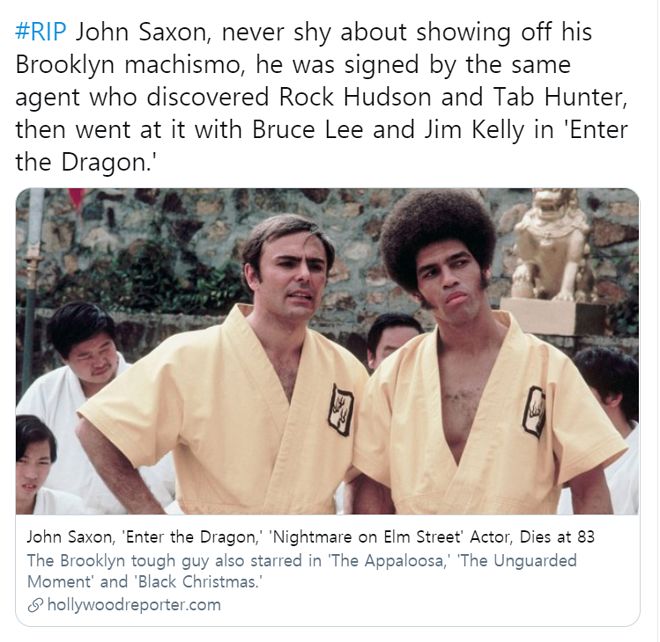Click 'Bruce Lee' in the tweet text
The height and width of the screenshot is (642, 660).
[307, 130]
